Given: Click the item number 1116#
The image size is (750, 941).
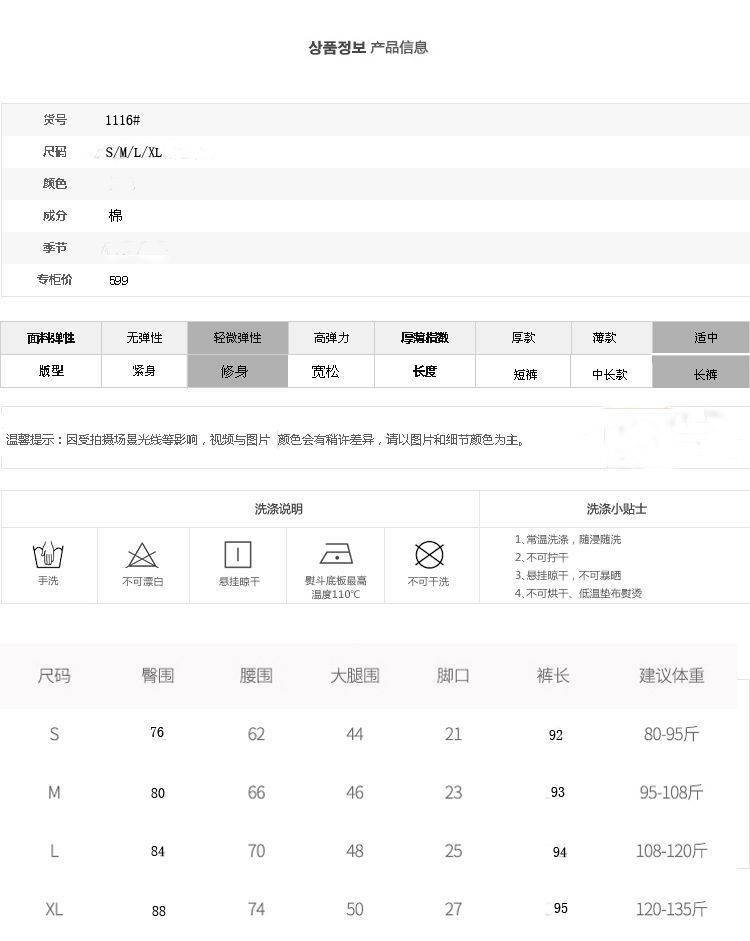Looking at the screenshot, I should [x=122, y=120].
